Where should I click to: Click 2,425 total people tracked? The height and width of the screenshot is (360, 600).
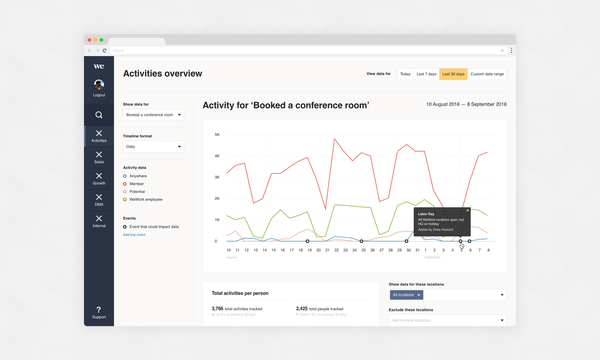tap(320, 308)
